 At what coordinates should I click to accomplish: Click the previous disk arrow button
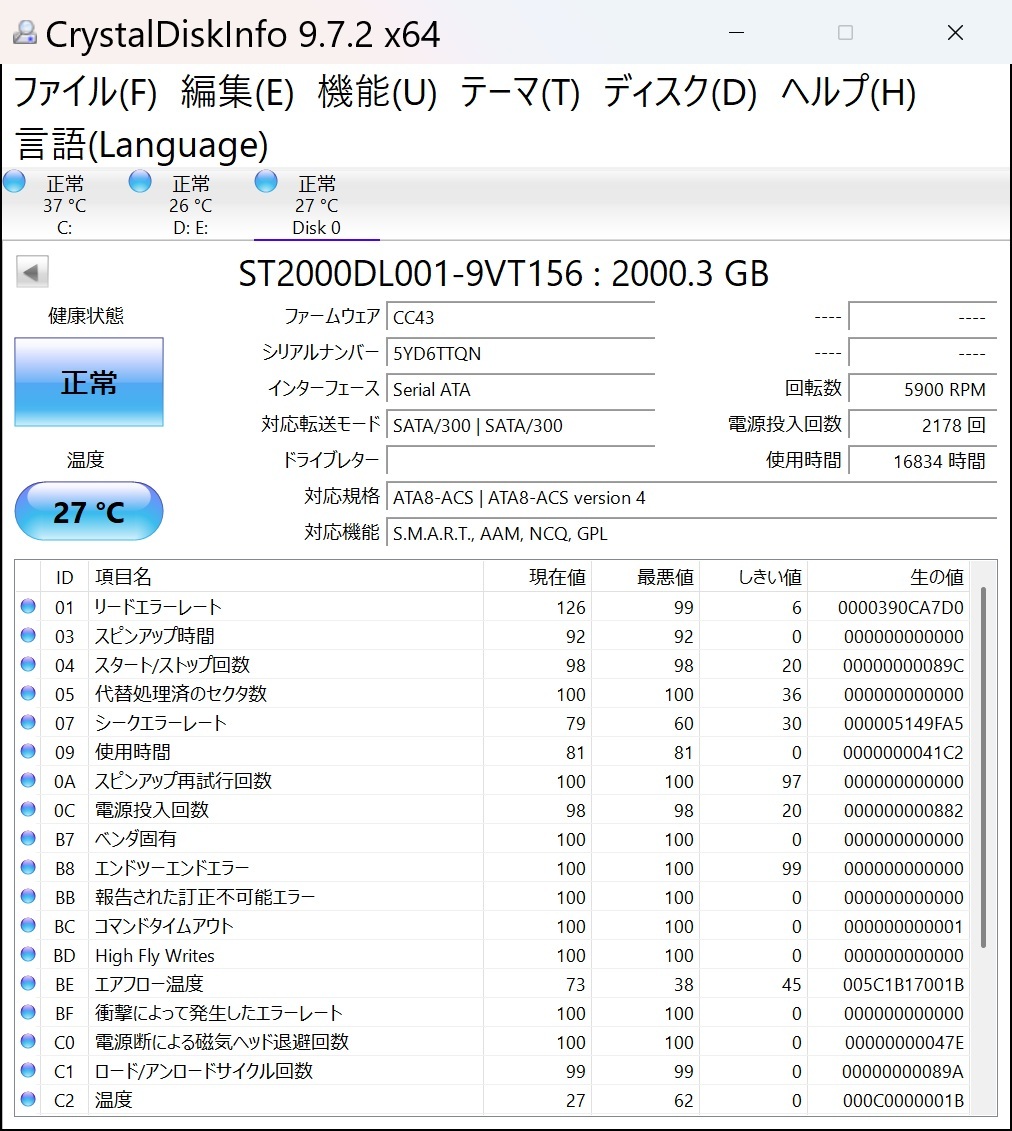tap(32, 273)
